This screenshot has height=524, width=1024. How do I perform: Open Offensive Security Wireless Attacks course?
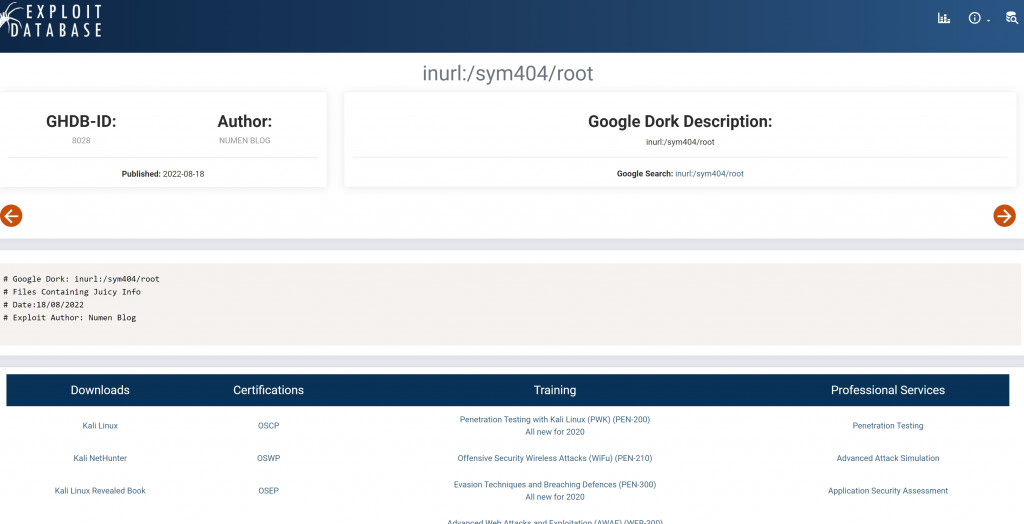(x=554, y=458)
